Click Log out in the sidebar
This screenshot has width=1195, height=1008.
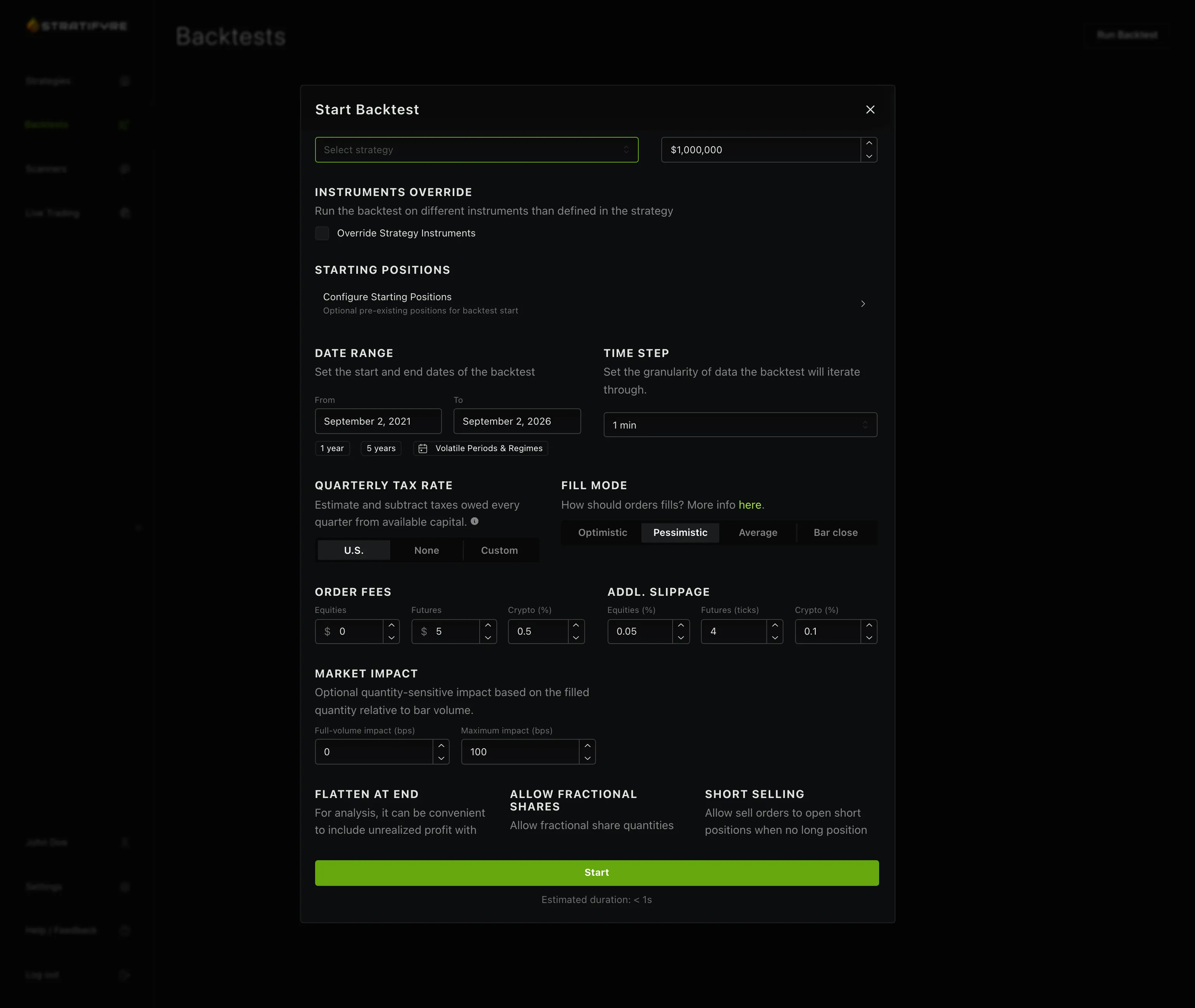[78, 974]
